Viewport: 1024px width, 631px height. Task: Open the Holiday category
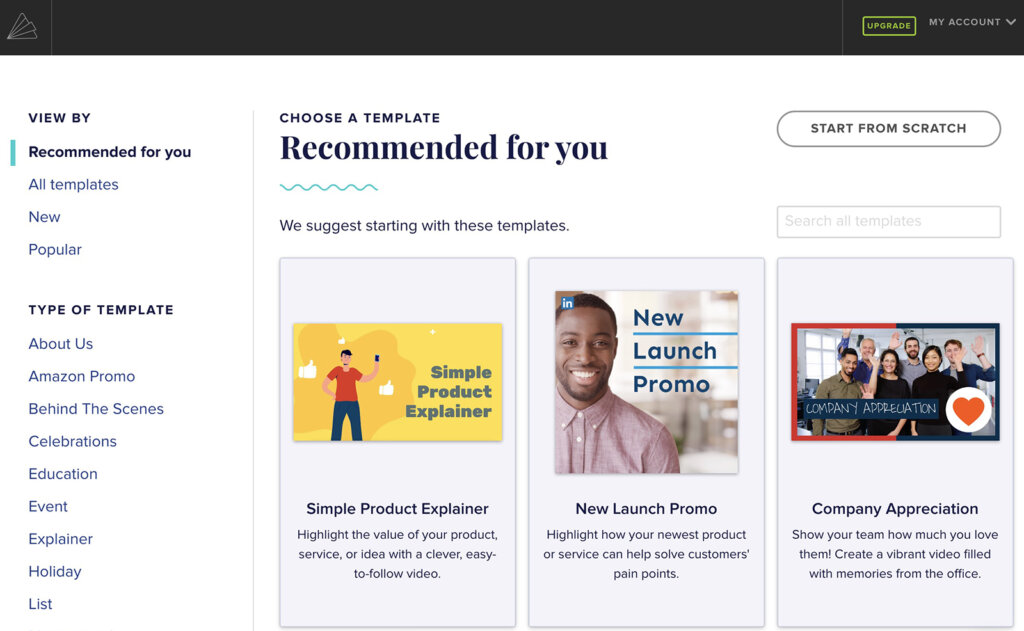pyautogui.click(x=54, y=571)
